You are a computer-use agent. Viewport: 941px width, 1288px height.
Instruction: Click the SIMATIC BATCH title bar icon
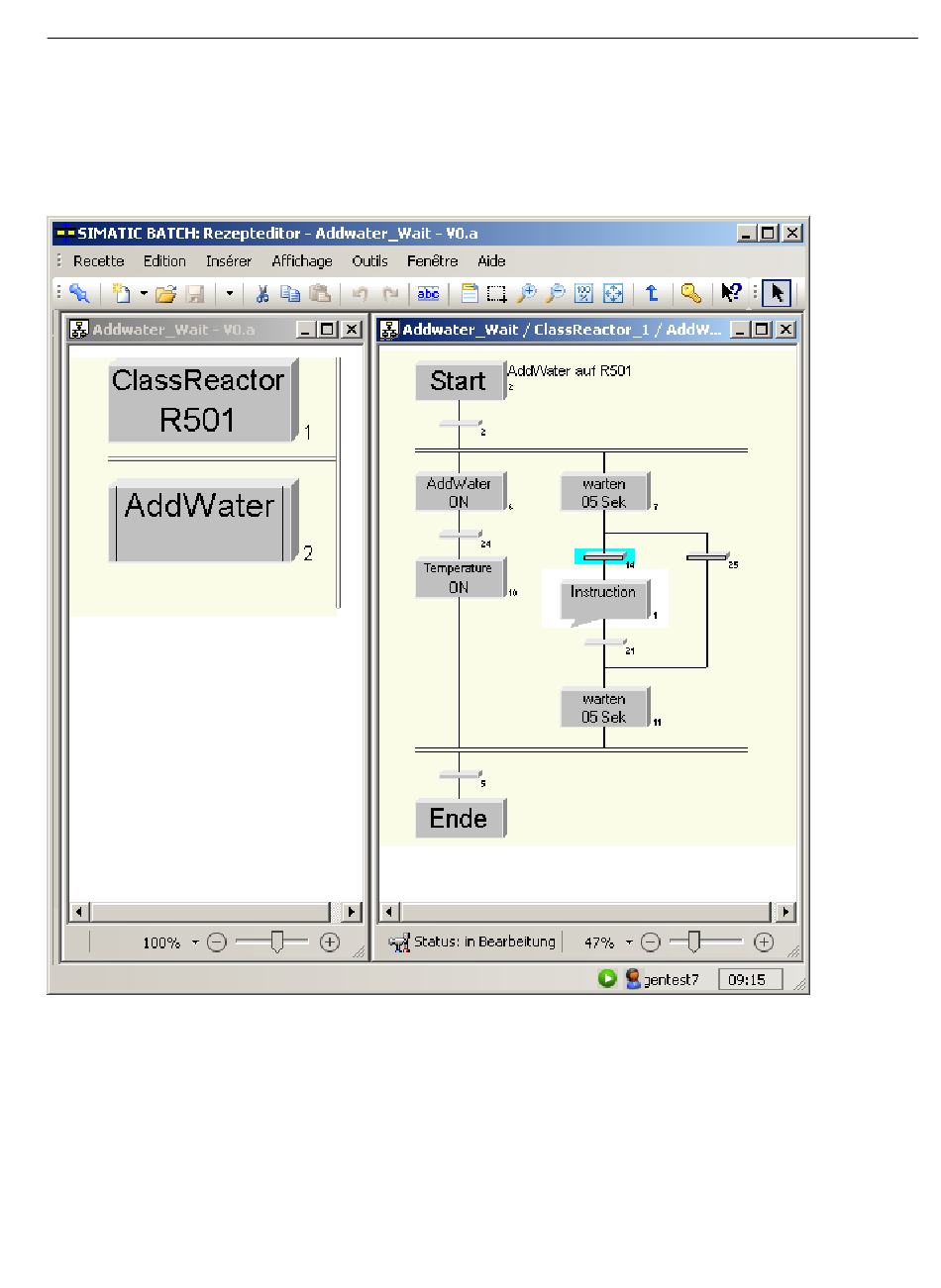point(65,234)
